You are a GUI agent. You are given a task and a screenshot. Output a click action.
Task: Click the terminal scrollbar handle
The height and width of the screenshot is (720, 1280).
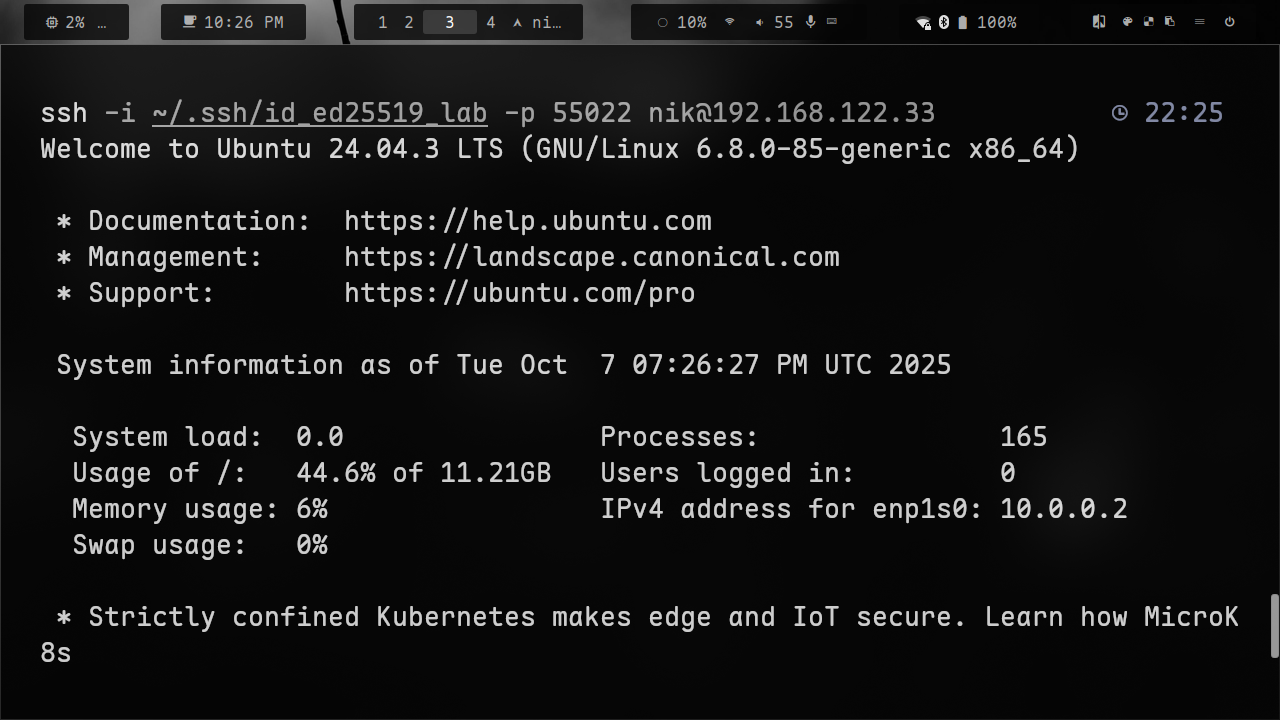pyautogui.click(x=1274, y=627)
